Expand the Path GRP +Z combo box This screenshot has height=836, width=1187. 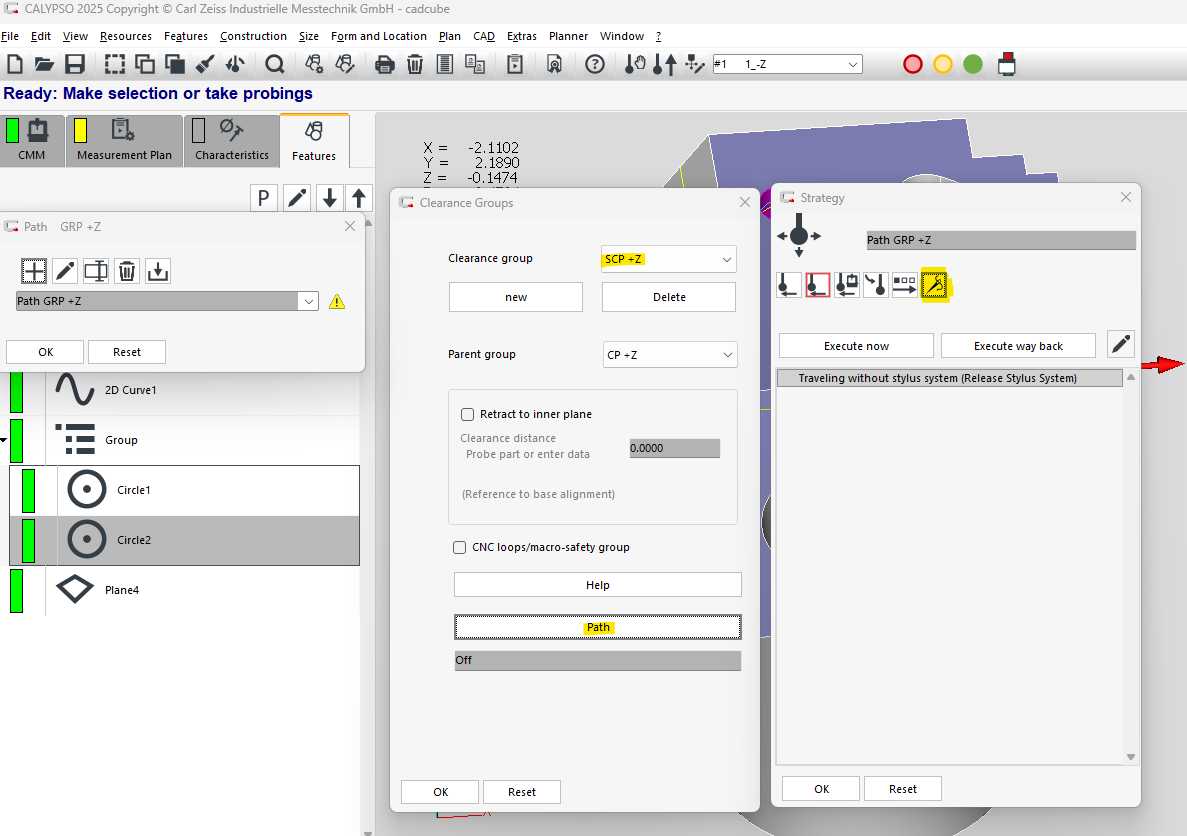point(308,301)
